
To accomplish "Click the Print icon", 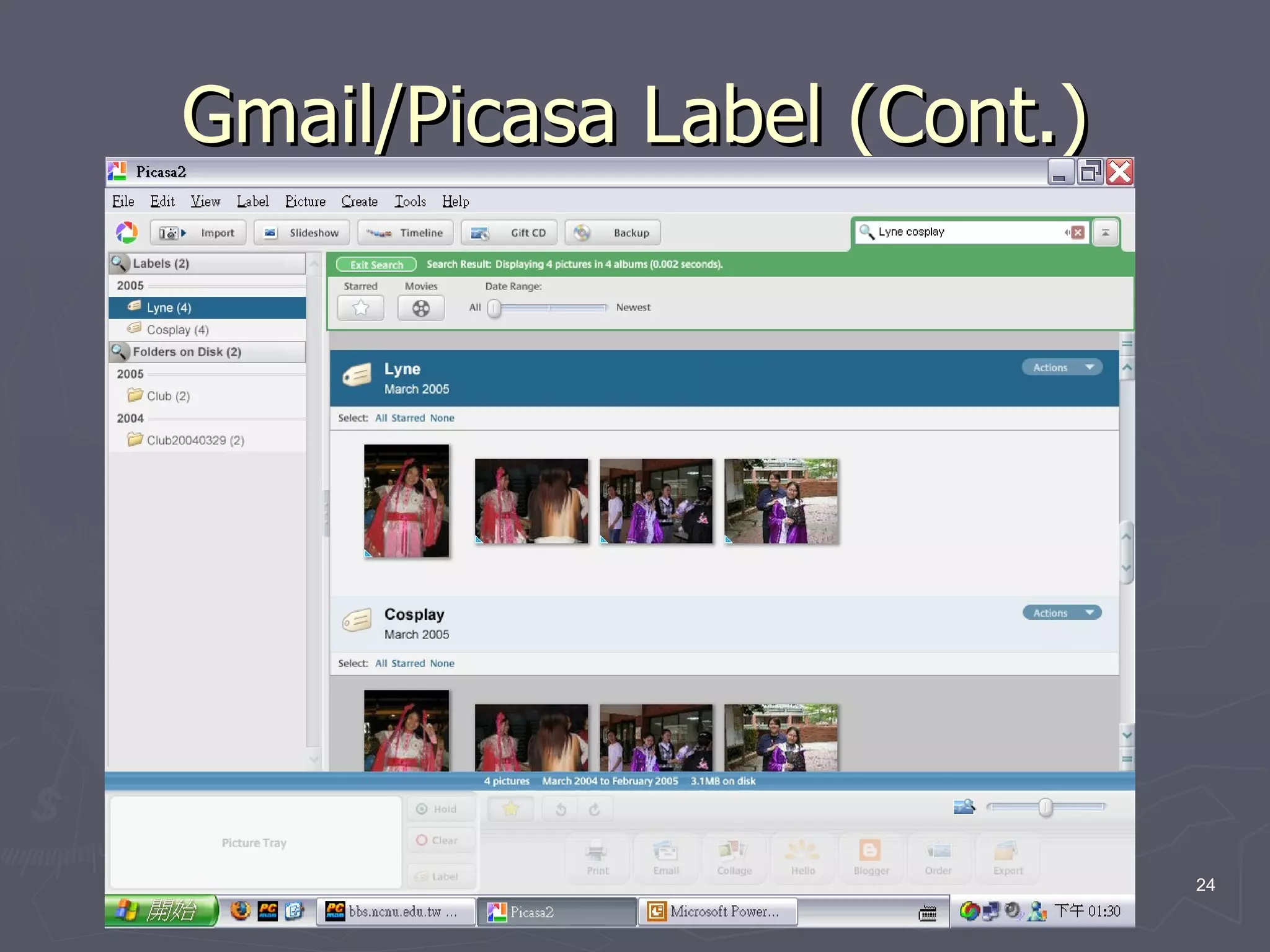I will pos(597,858).
